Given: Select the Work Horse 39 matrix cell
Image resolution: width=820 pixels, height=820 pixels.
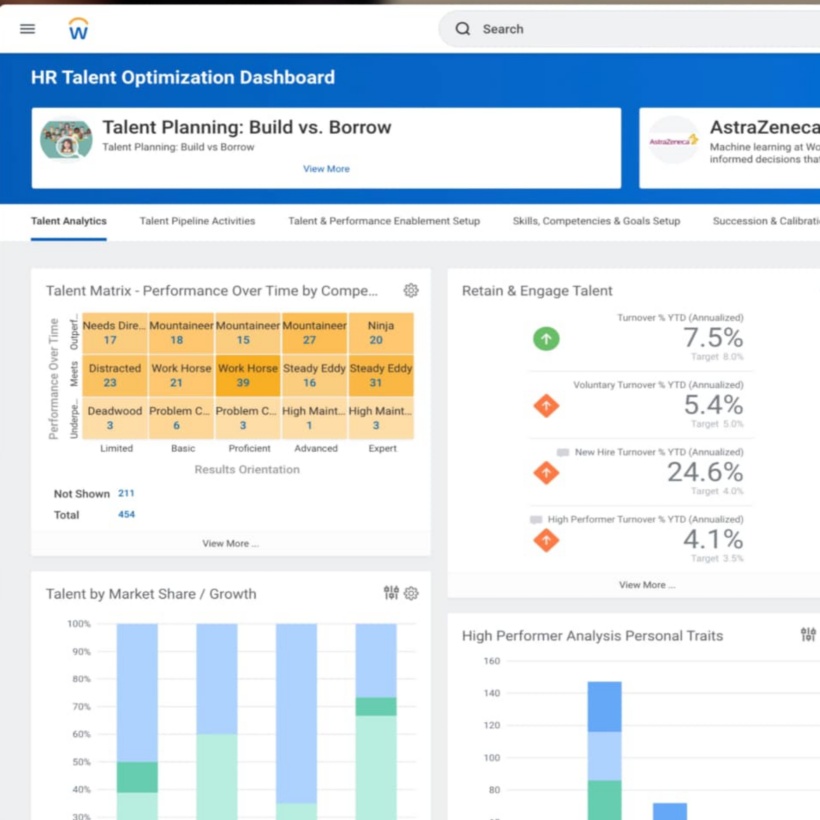Looking at the screenshot, I should tap(248, 375).
